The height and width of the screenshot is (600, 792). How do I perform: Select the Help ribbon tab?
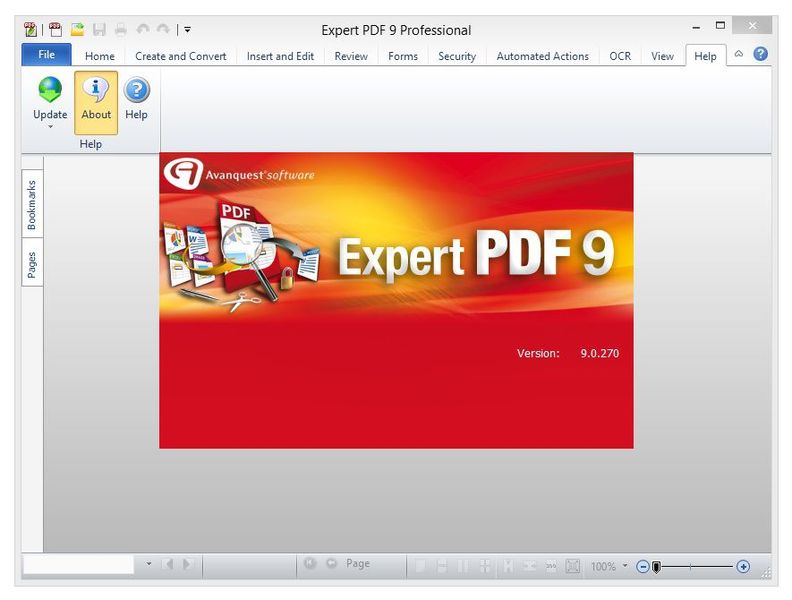click(705, 56)
